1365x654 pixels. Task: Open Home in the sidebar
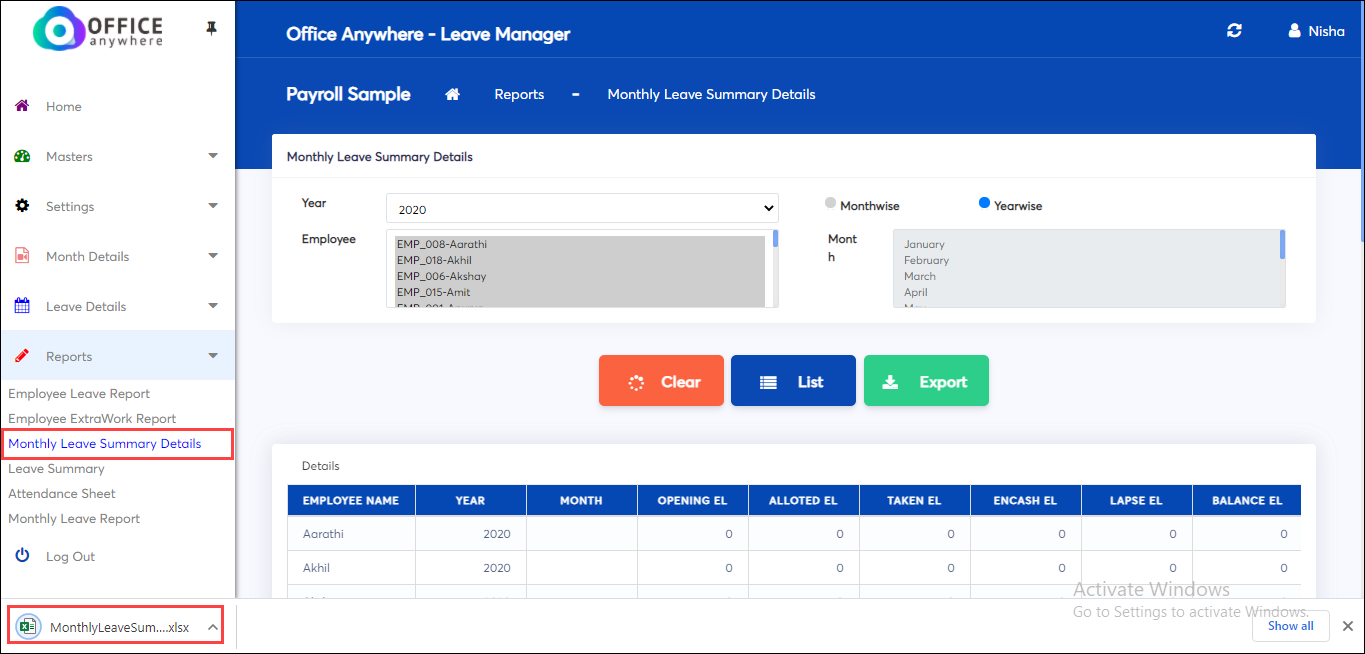coord(64,106)
